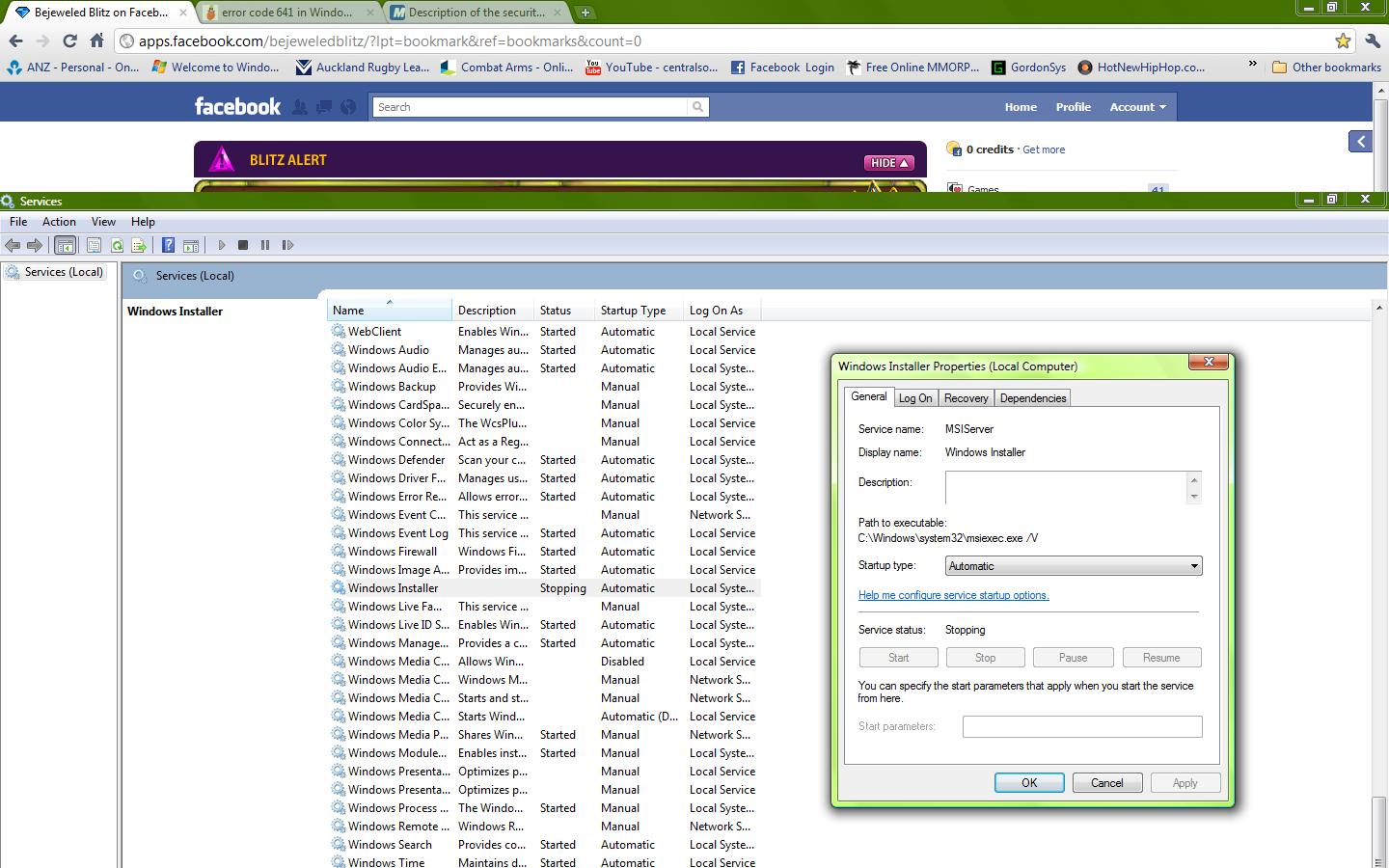Open the blue Help icon in Services toolbar
1389x868 pixels.
[168, 245]
